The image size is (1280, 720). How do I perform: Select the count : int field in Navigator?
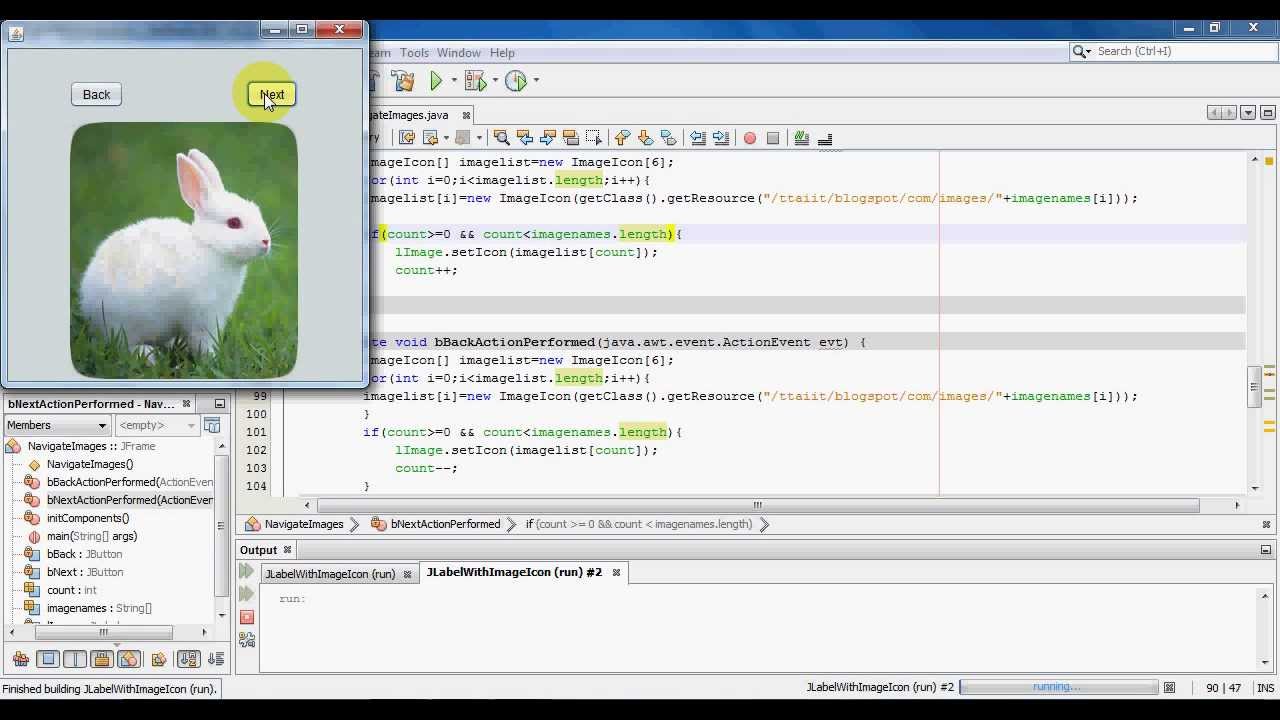[x=72, y=590]
